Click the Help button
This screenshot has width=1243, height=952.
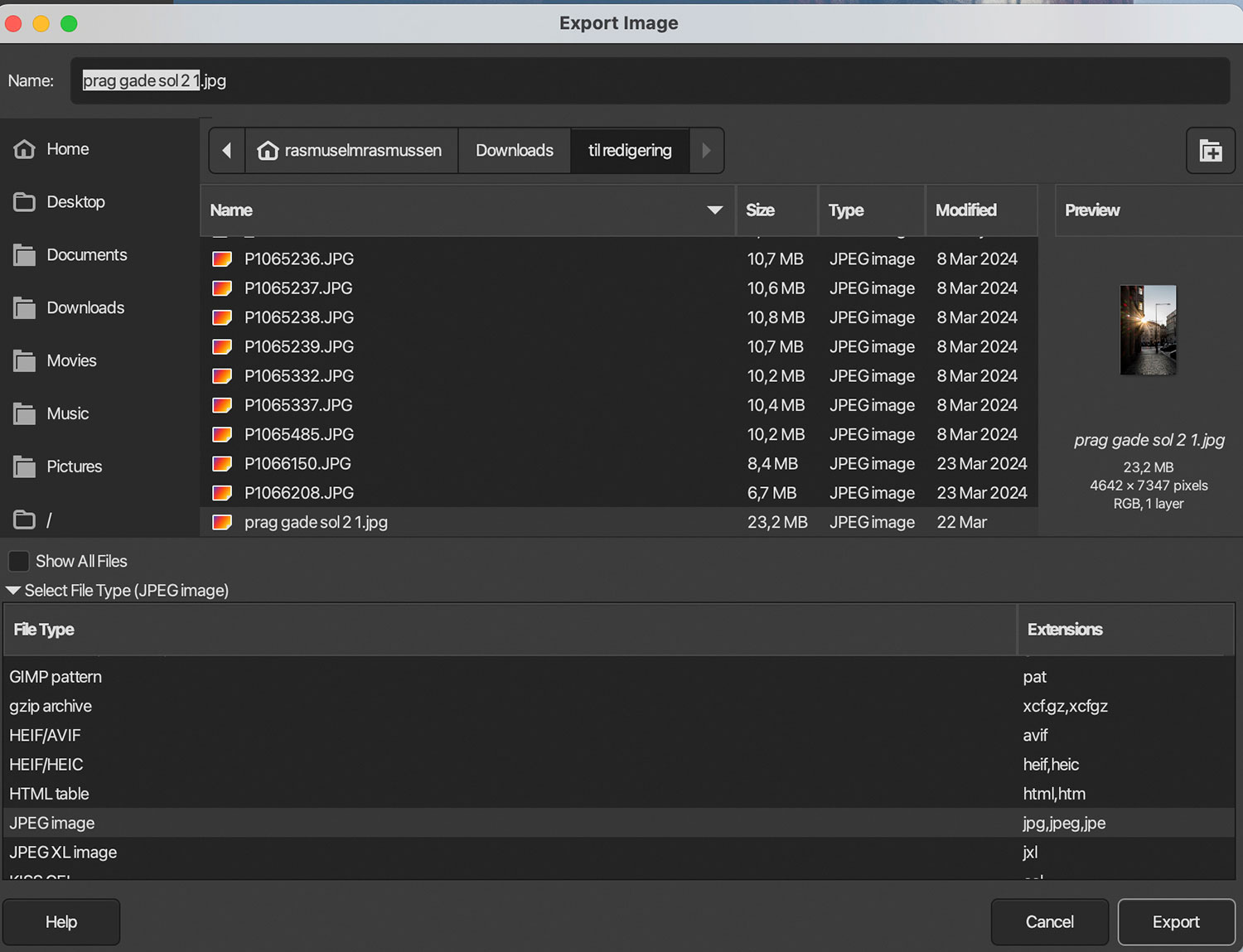(x=61, y=921)
